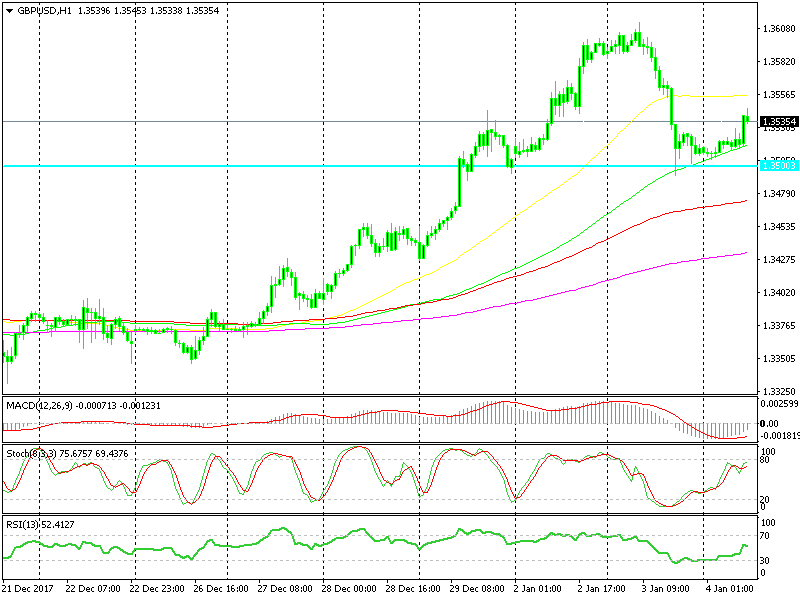800x600 pixels.
Task: Select the cyan 1.35003 horizontal line label
Action: coord(779,166)
